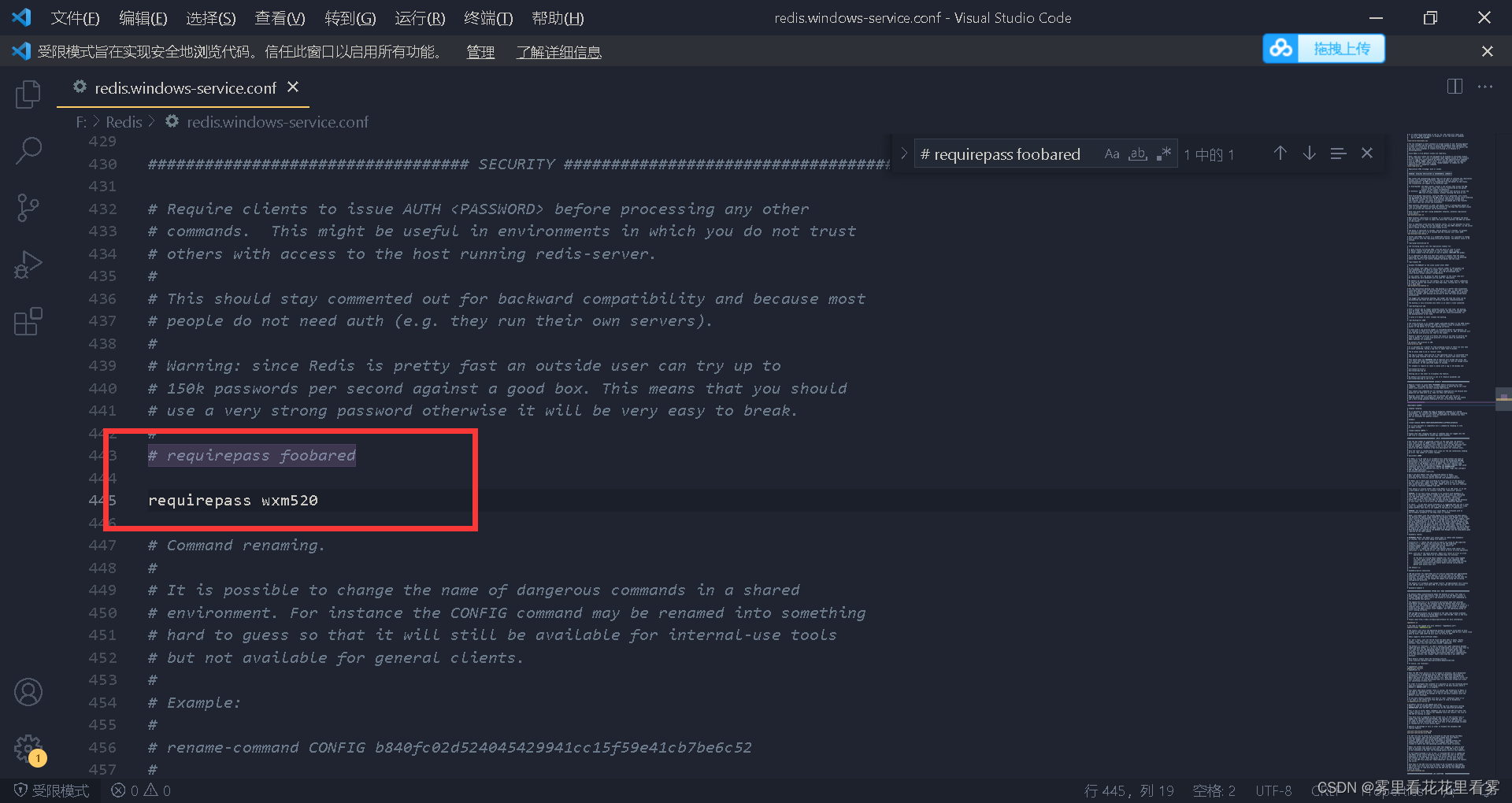This screenshot has height=803, width=1512.
Task: Toggle Use Regular Expression in find
Action: 1164,154
